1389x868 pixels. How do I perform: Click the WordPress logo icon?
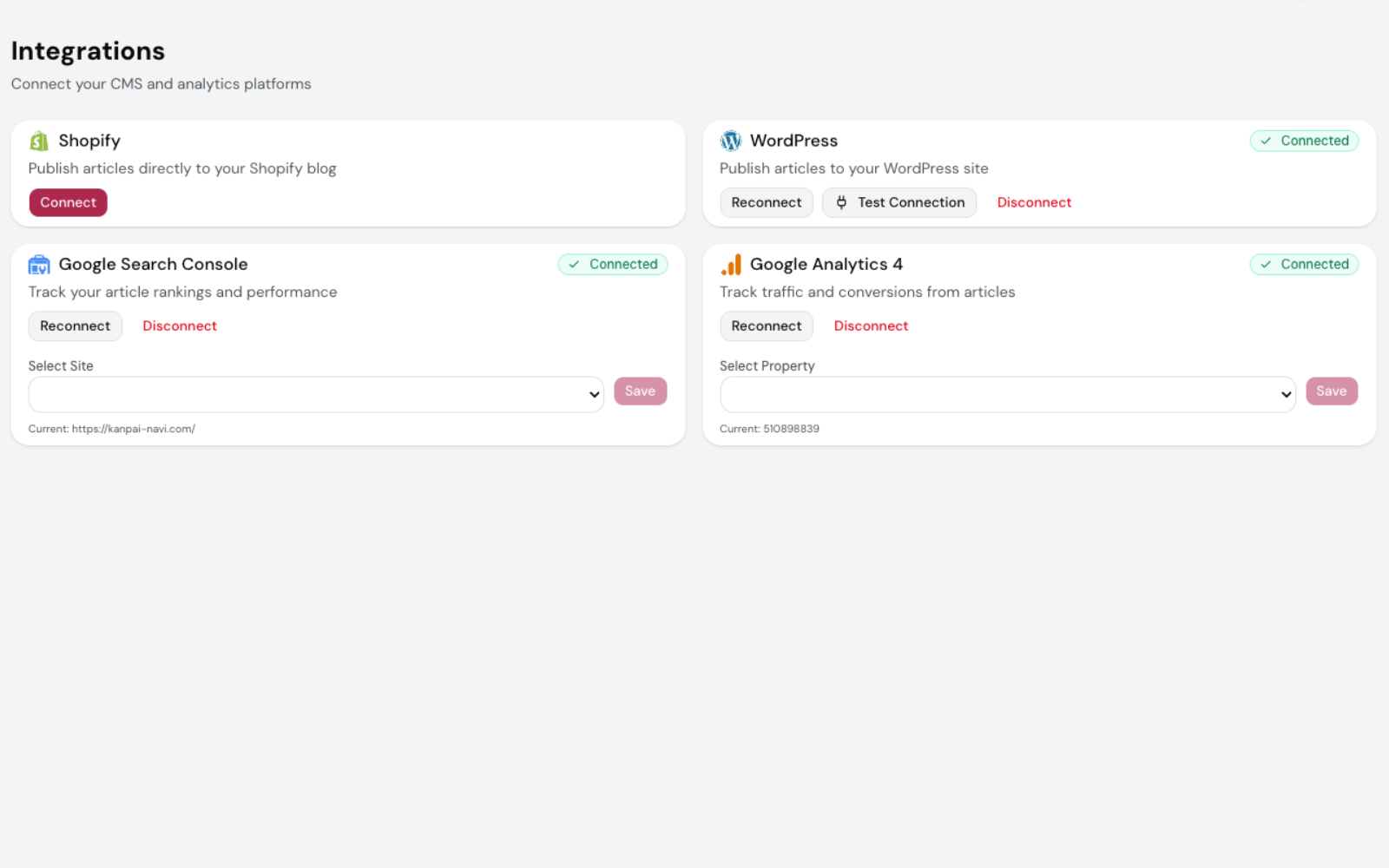731,141
